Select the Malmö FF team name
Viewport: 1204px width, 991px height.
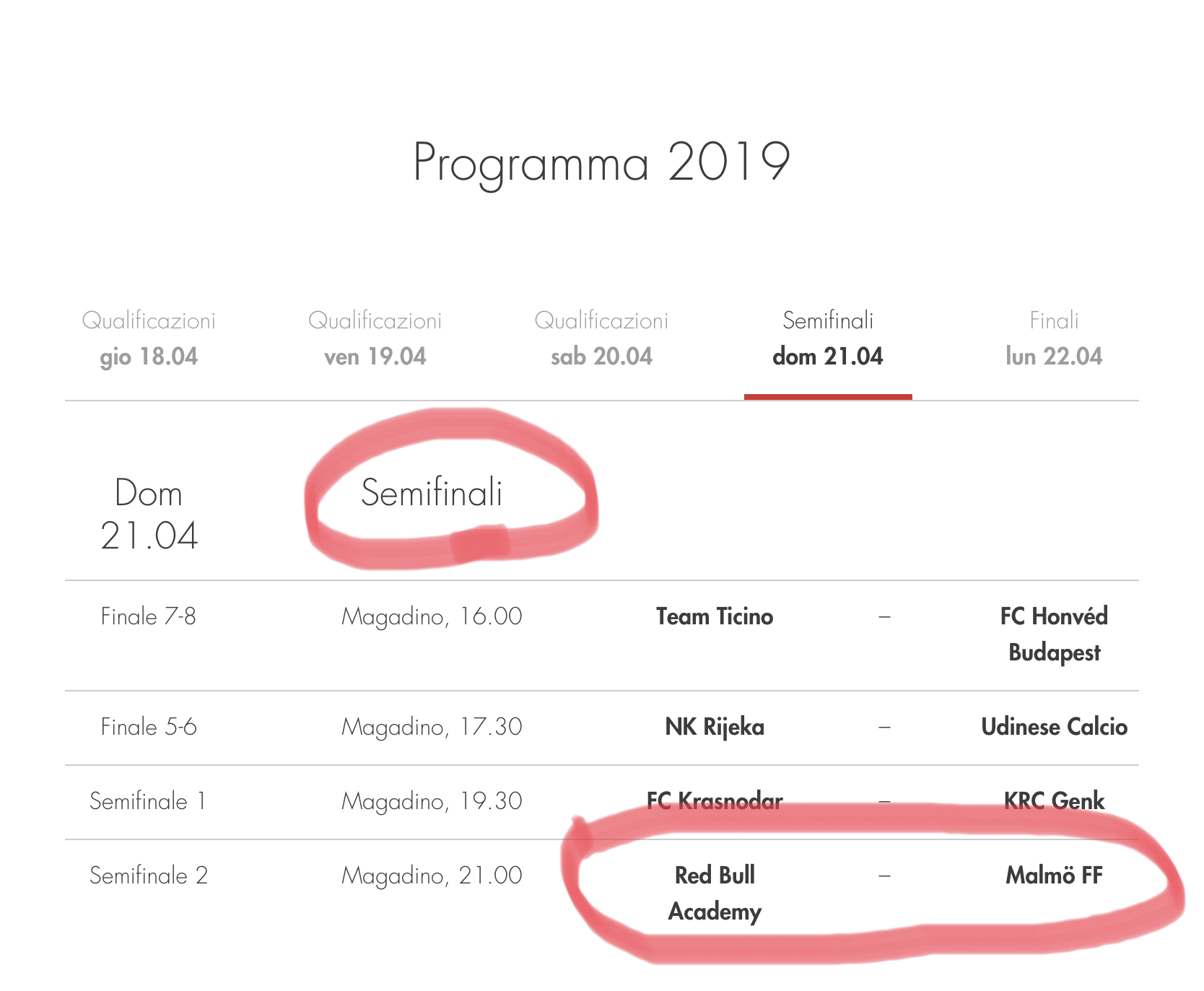pyautogui.click(x=1054, y=876)
